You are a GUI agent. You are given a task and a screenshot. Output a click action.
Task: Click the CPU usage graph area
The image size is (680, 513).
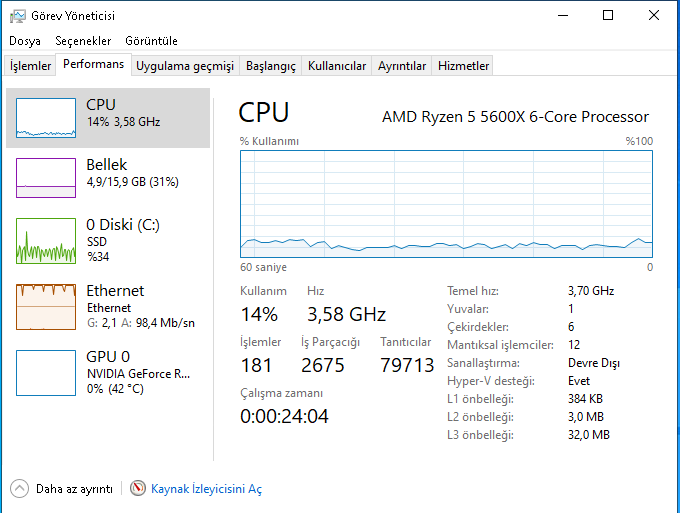[x=446, y=204]
